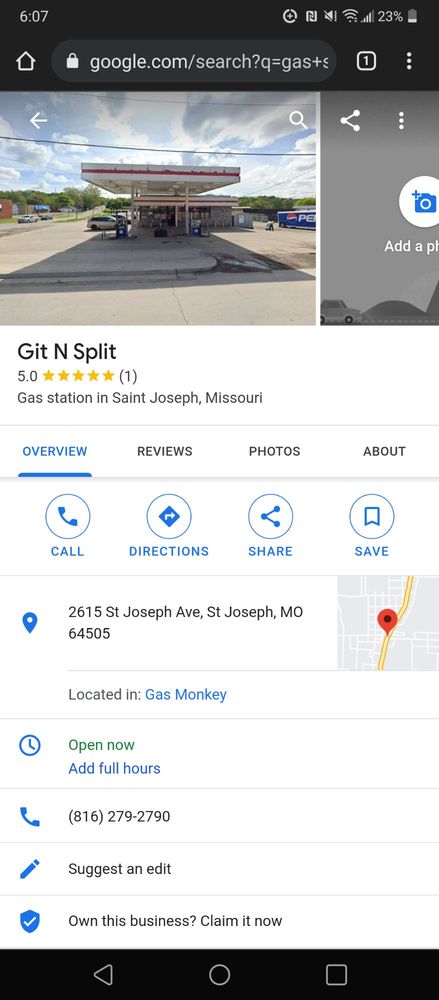Add a photo via camera icon
The width and height of the screenshot is (439, 1000).
click(x=422, y=202)
